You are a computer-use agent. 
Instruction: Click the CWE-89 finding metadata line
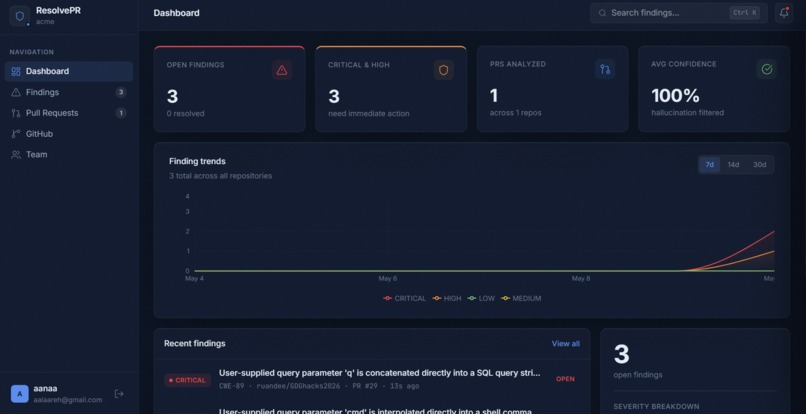319,386
